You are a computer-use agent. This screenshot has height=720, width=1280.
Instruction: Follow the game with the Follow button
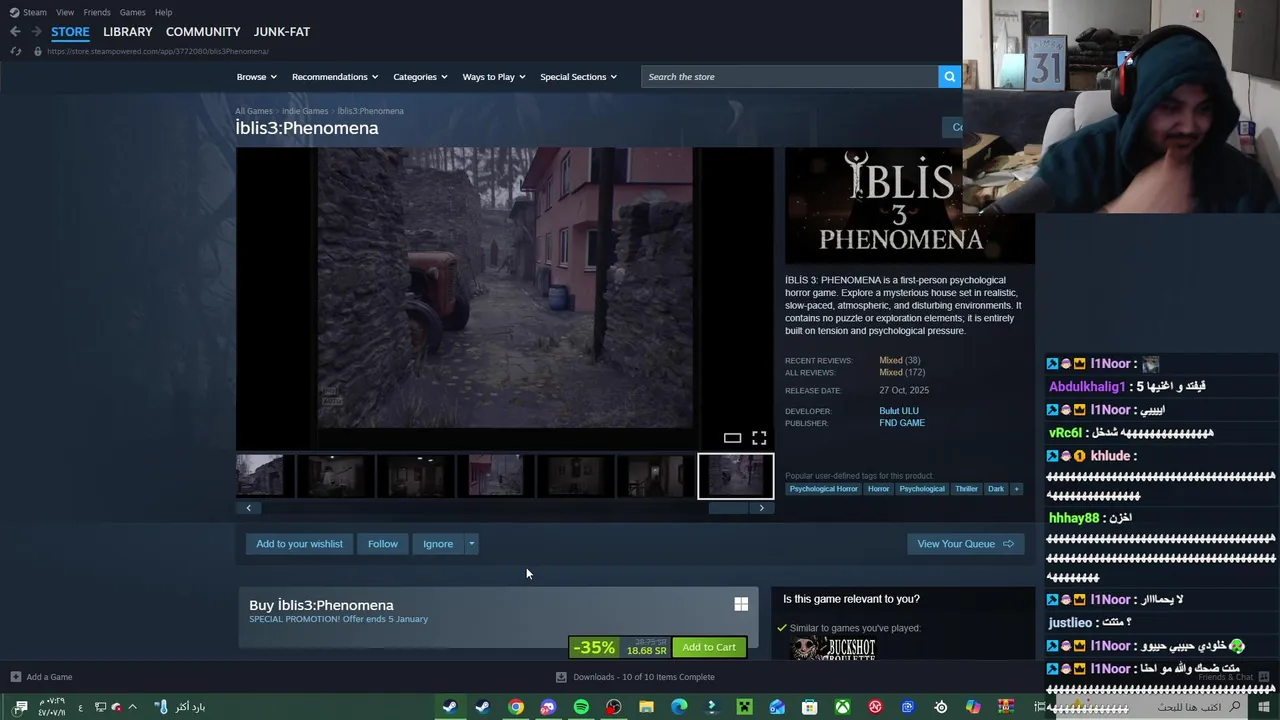(382, 544)
